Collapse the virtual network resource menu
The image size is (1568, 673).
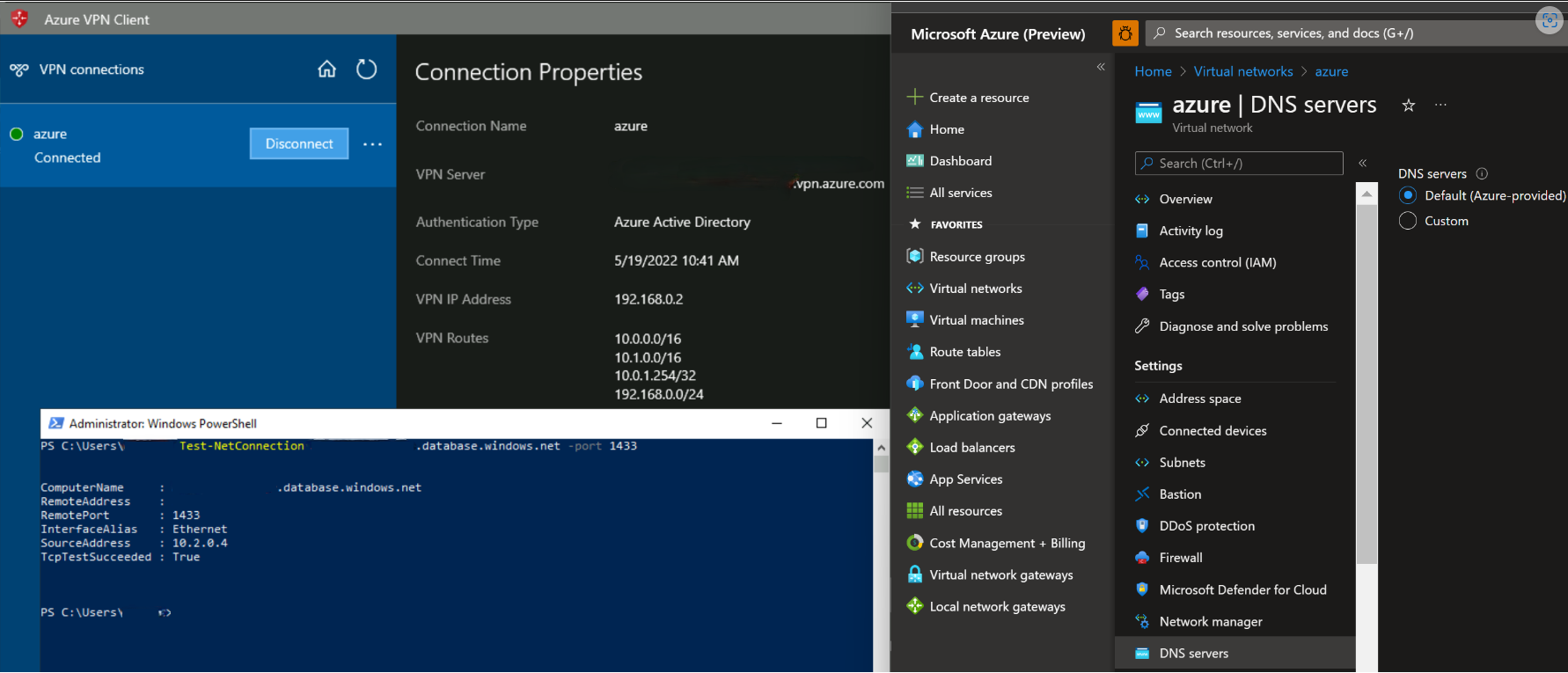[x=1362, y=163]
